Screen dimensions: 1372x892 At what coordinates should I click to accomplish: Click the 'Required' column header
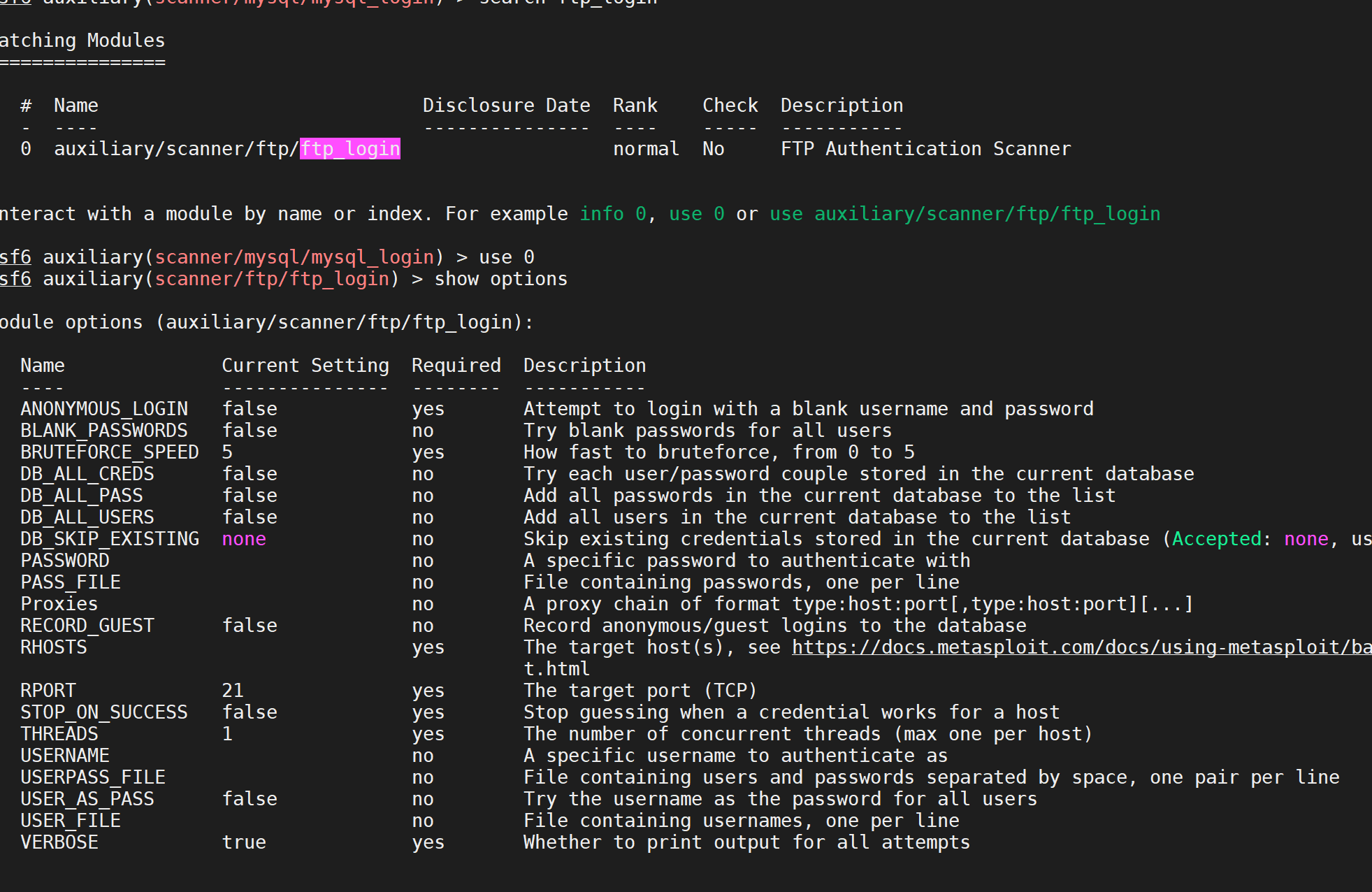[456, 366]
